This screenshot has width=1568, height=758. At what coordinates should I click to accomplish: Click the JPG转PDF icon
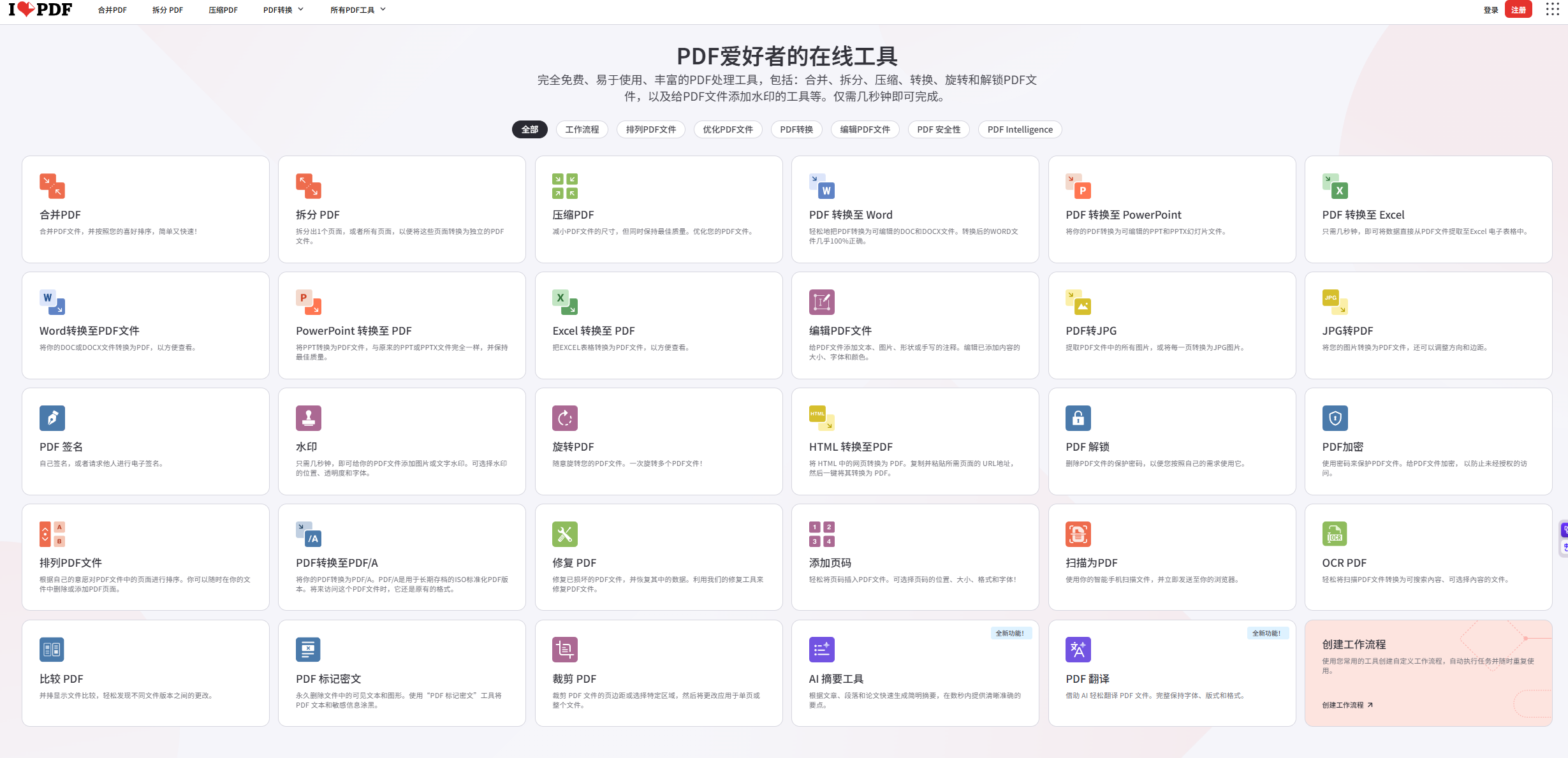coord(1335,302)
